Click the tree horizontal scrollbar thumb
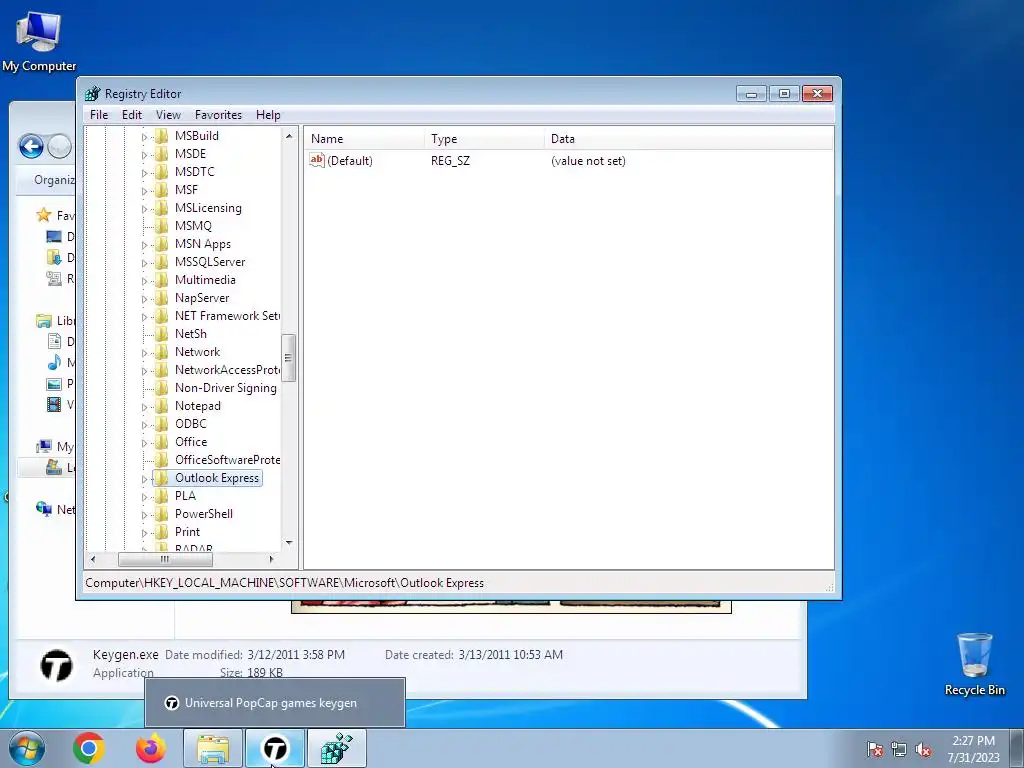Screen dimensions: 1024x768 (x=165, y=560)
